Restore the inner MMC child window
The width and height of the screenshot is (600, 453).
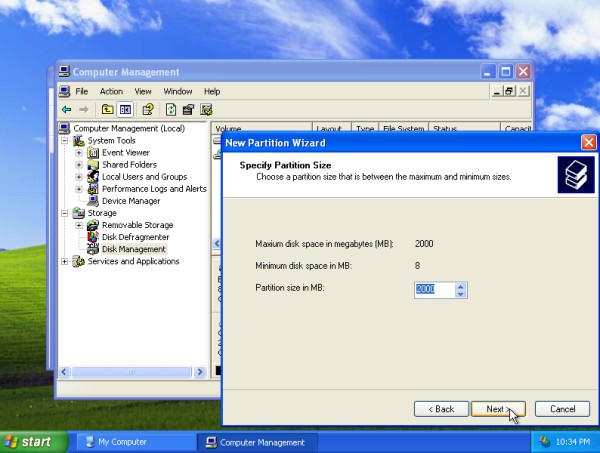(x=509, y=91)
